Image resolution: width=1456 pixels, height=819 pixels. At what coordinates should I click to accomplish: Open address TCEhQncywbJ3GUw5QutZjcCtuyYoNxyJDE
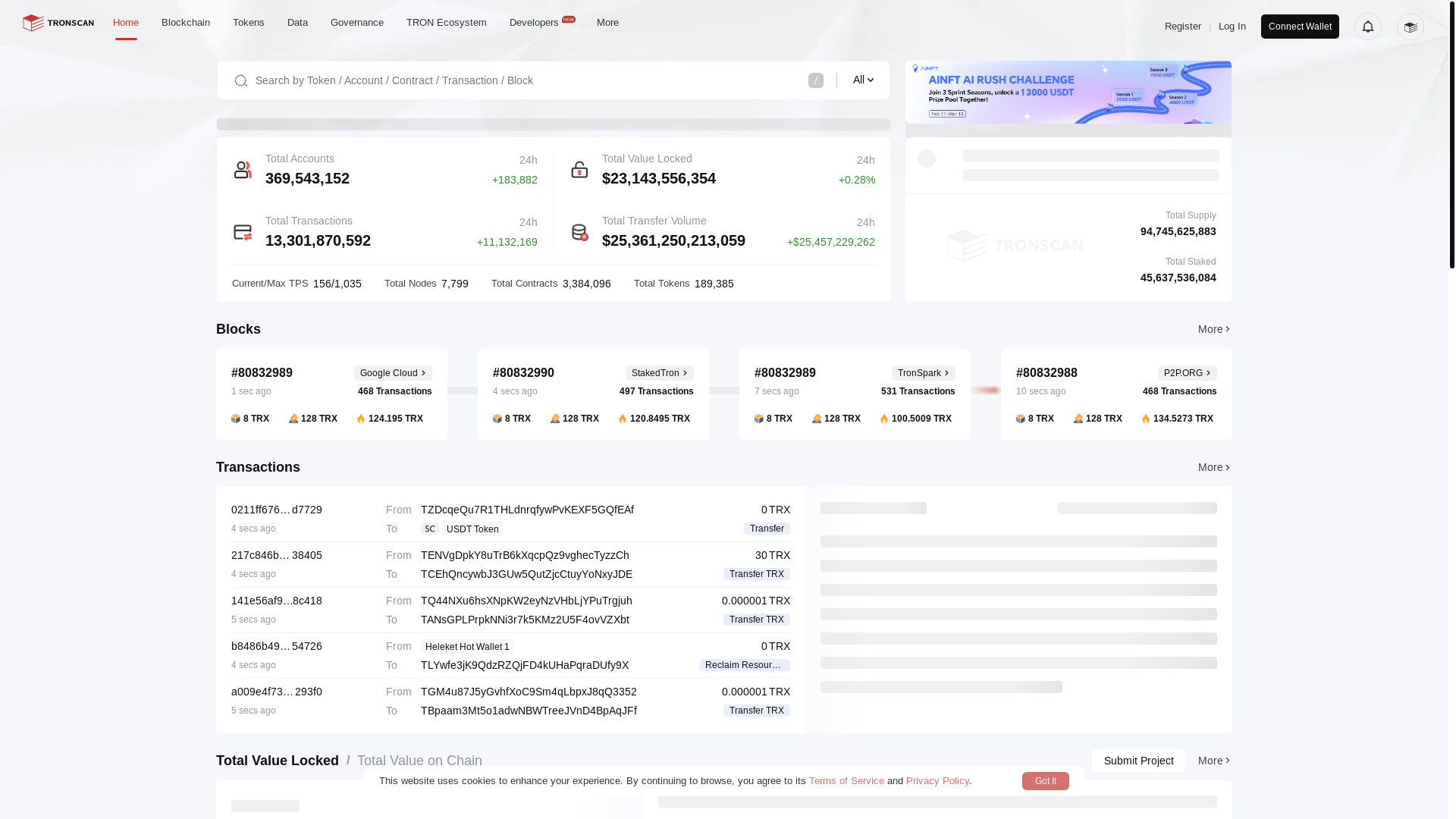click(x=526, y=574)
